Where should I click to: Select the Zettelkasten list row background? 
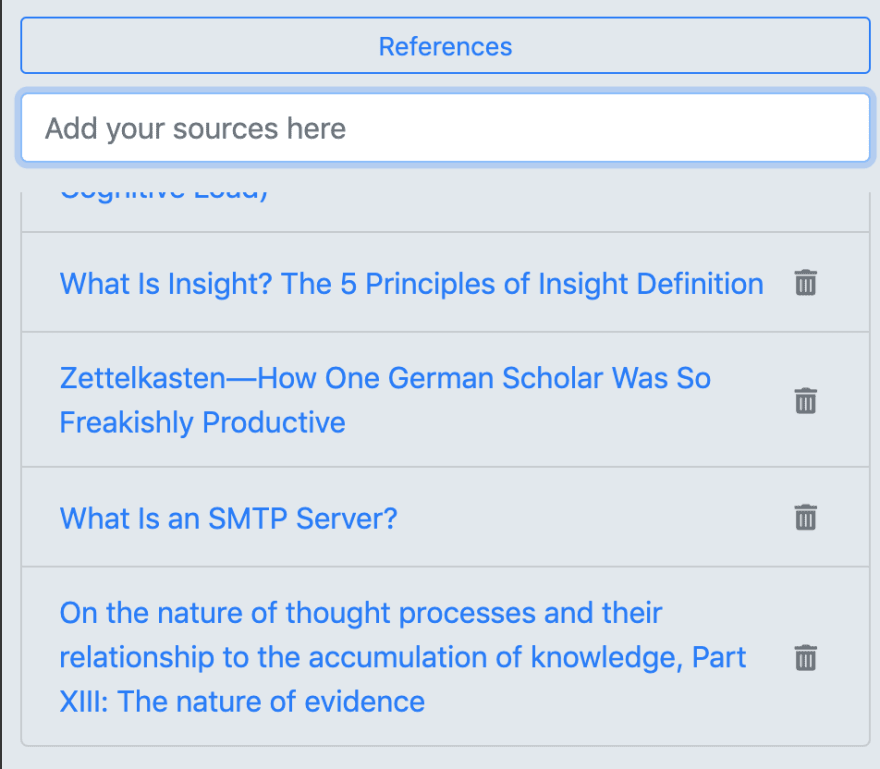coord(445,400)
